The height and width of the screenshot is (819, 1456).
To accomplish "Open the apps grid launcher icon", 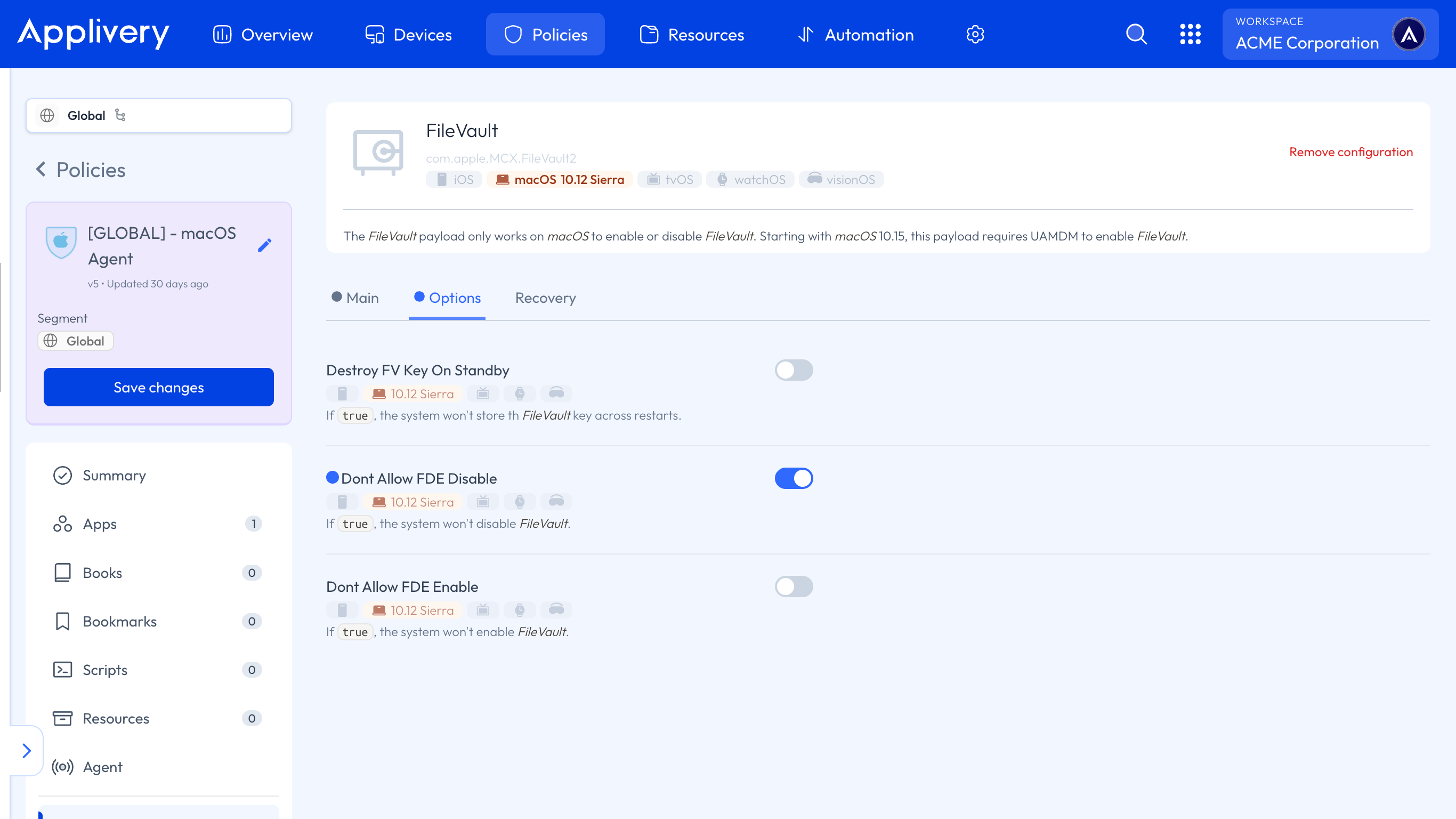I will click(x=1190, y=34).
